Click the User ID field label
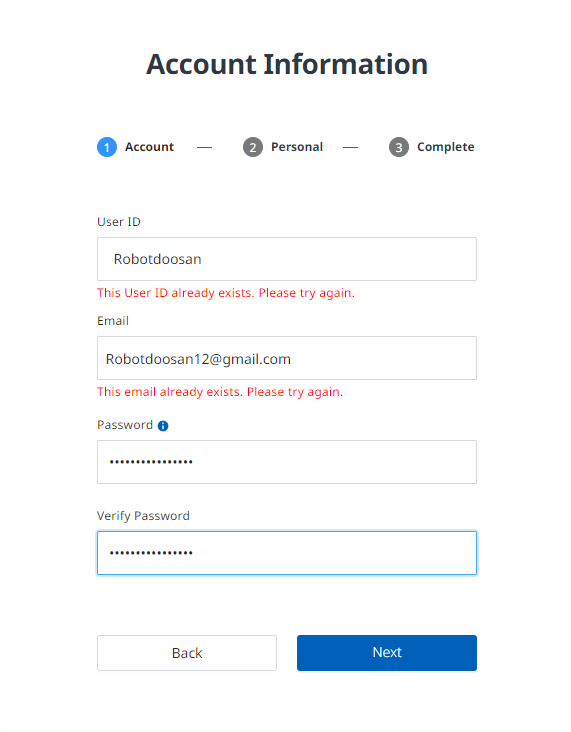The image size is (571, 732). click(x=119, y=222)
